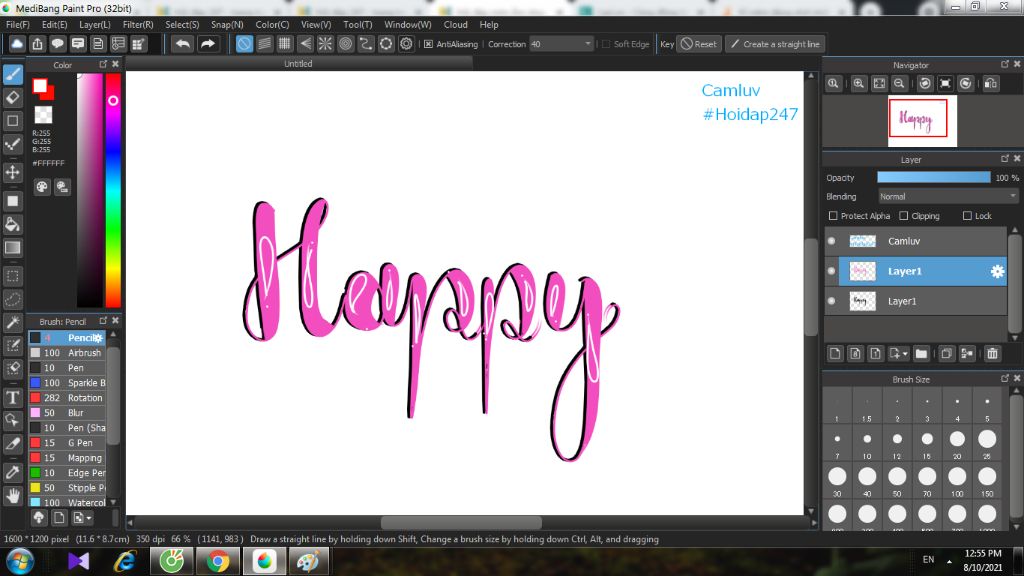Open snap settings gear

tap(406, 44)
